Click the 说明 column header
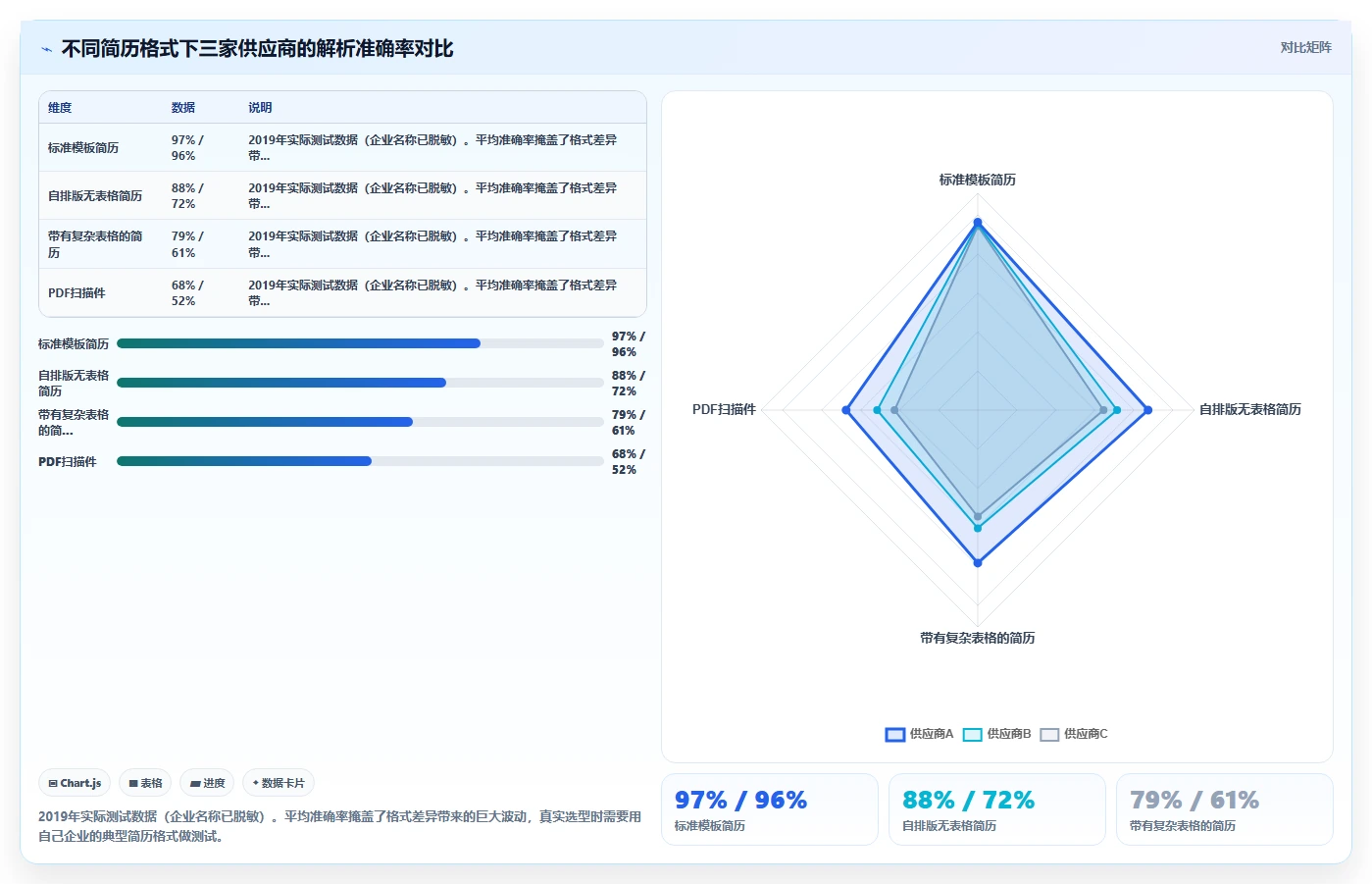Image resolution: width=1372 pixels, height=884 pixels. pos(260,108)
